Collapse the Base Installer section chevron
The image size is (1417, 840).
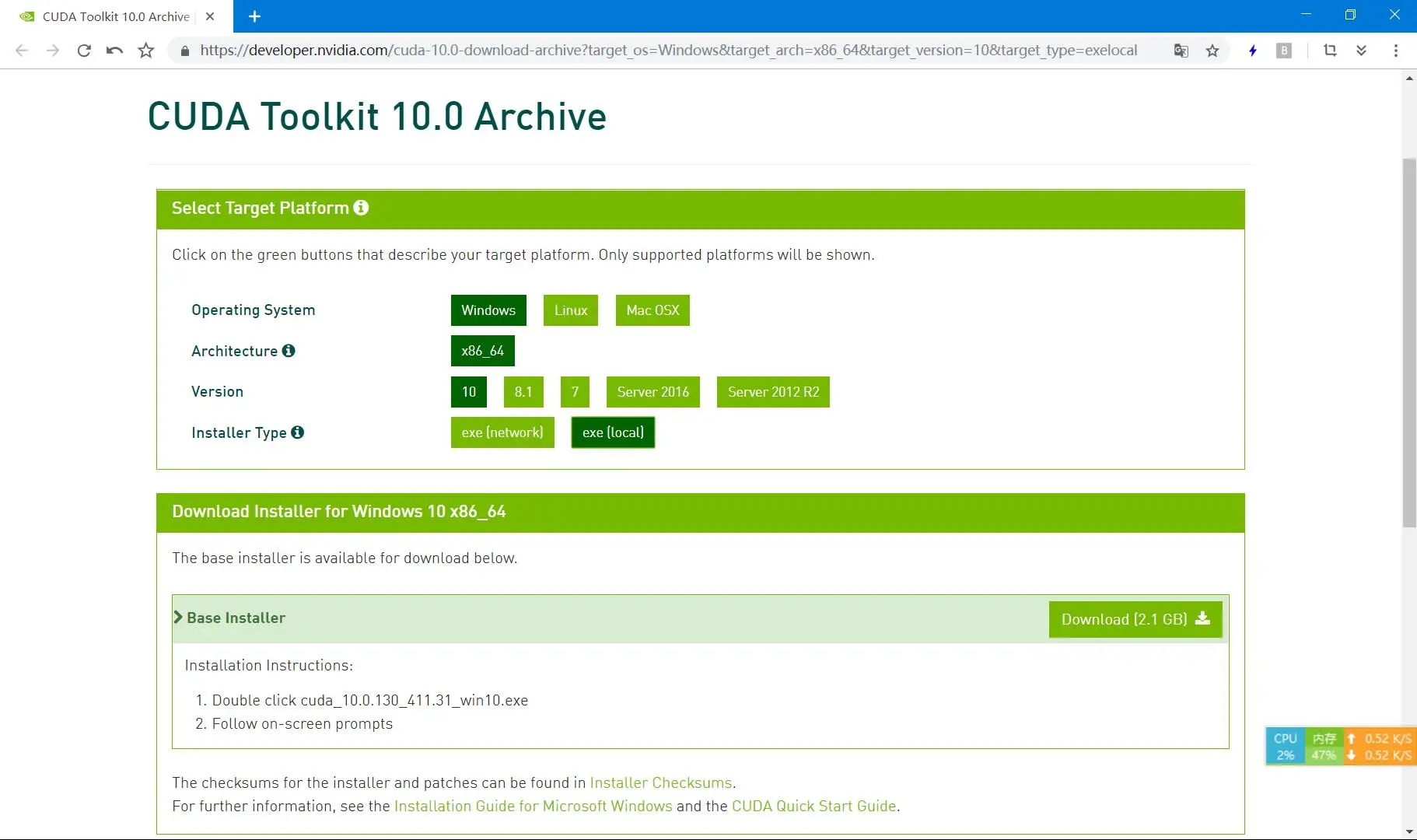tap(178, 618)
